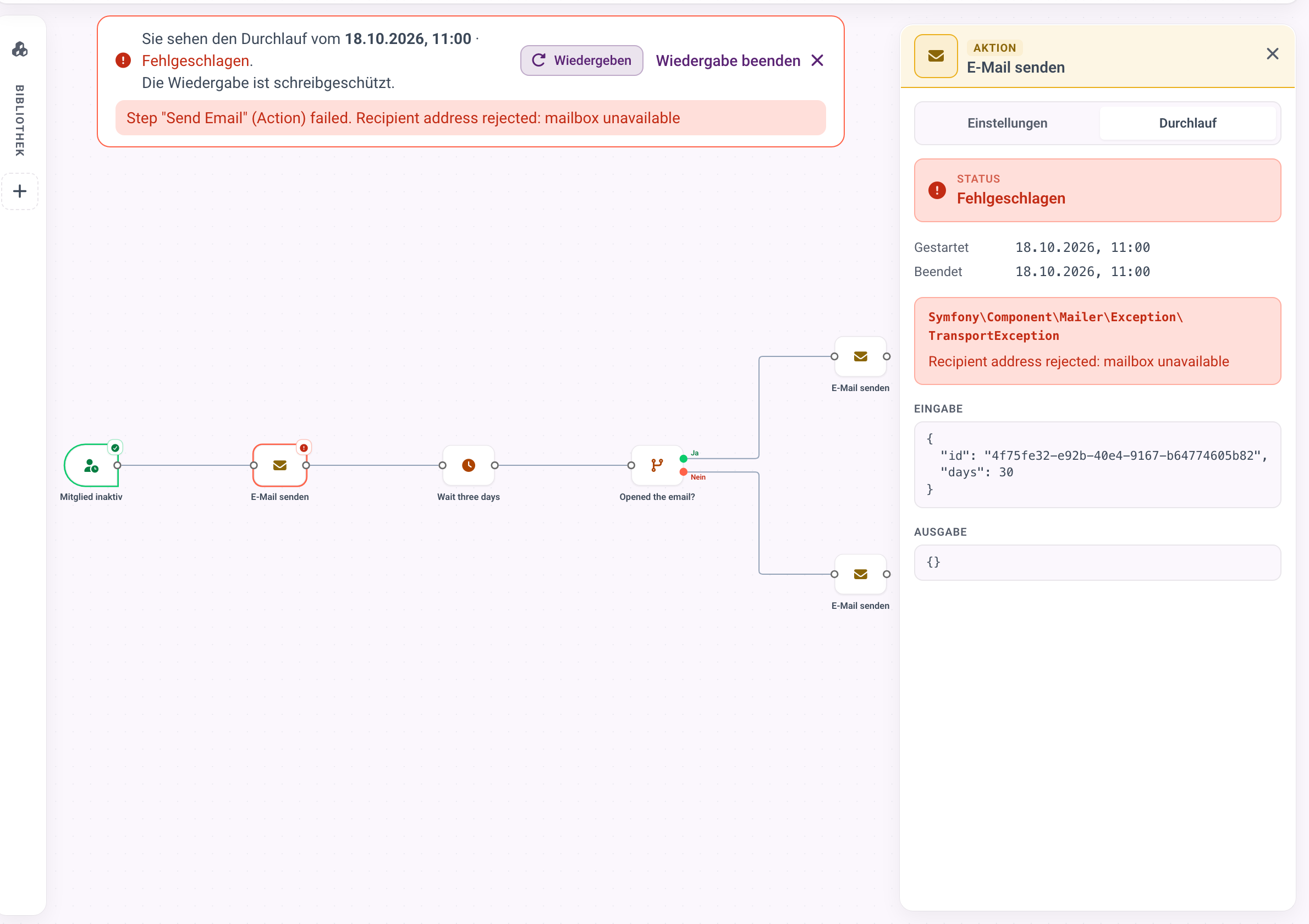Close the E-Mail senden action panel
Image resolution: width=1309 pixels, height=924 pixels.
1272,53
